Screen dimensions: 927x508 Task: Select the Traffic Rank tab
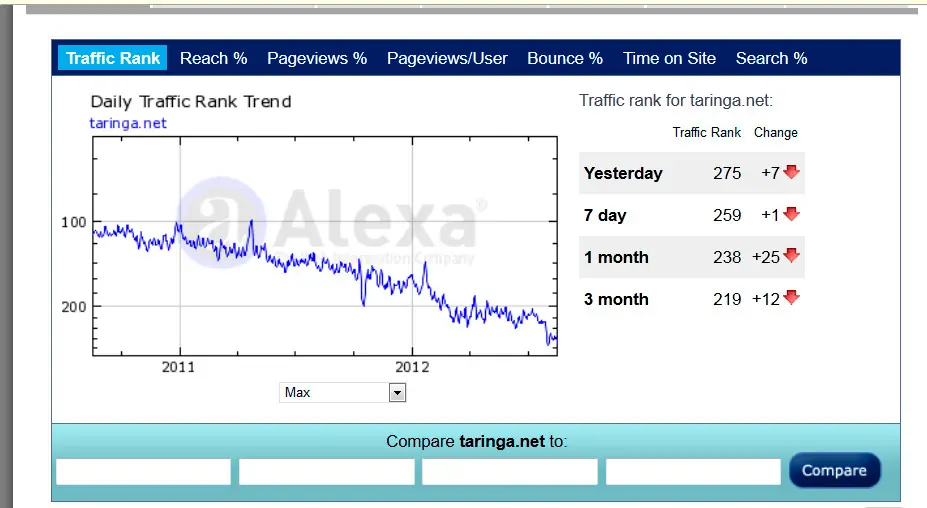click(x=112, y=58)
